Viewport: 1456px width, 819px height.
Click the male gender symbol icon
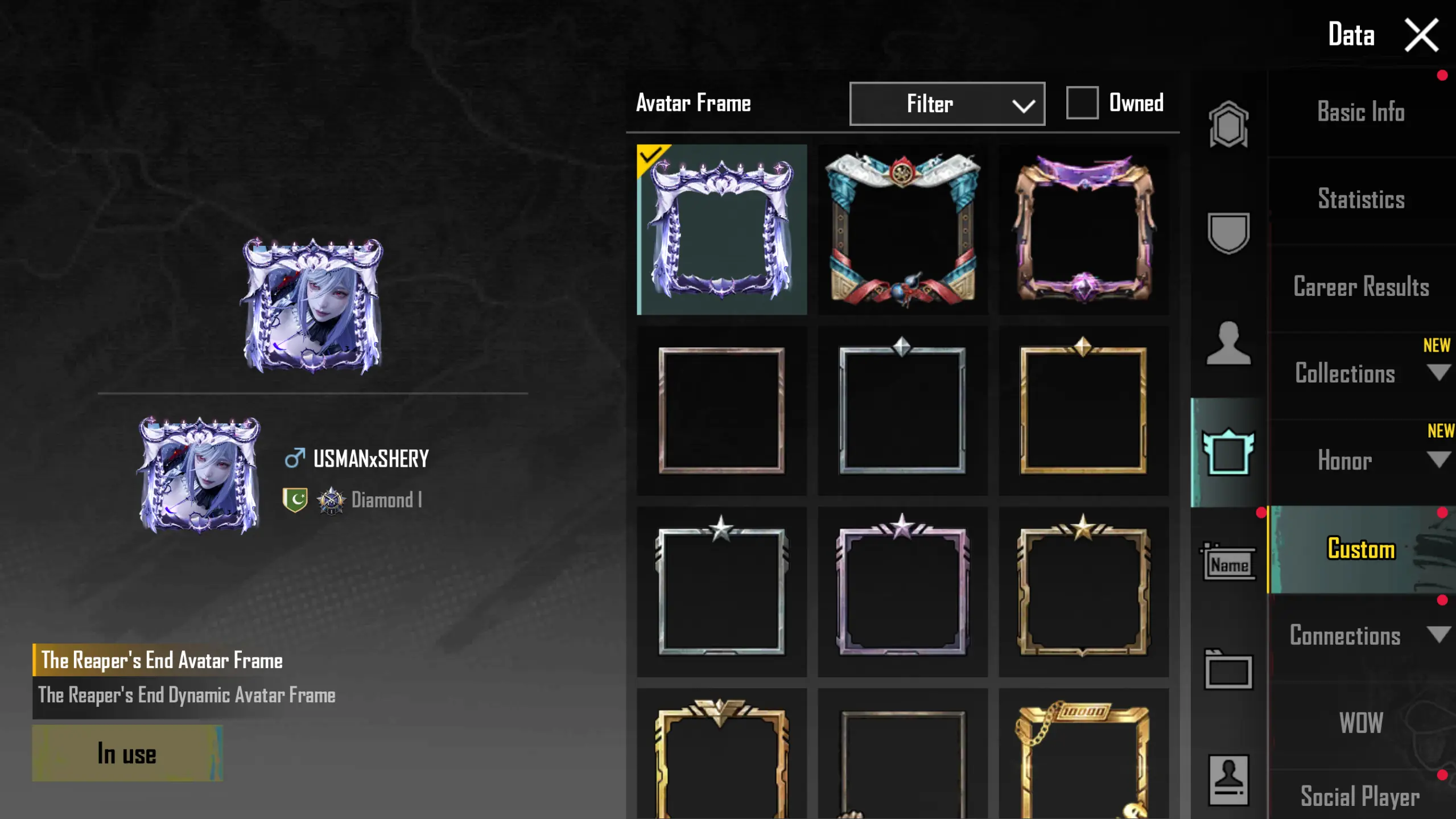pos(294,458)
